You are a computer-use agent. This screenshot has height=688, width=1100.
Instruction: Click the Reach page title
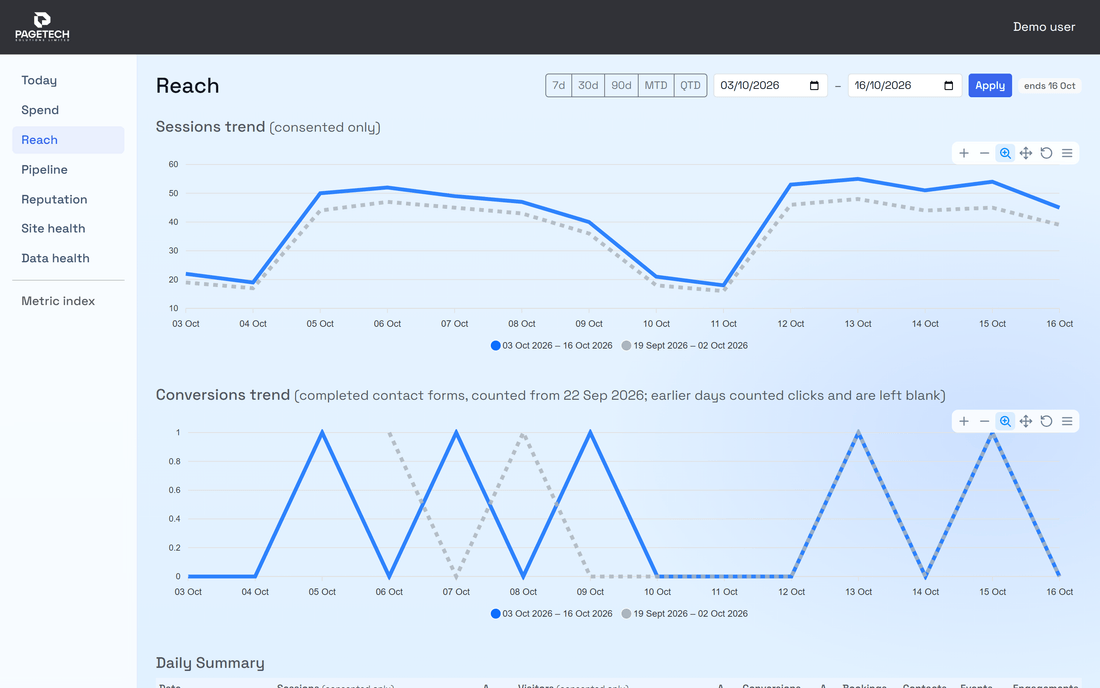(x=187, y=86)
